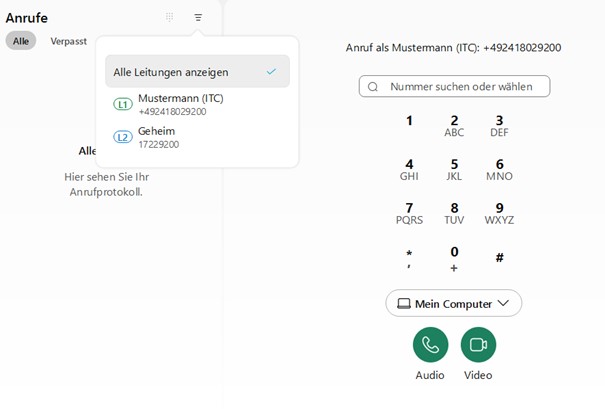Start a video call with camera icon
This screenshot has height=409, width=605.
478,345
